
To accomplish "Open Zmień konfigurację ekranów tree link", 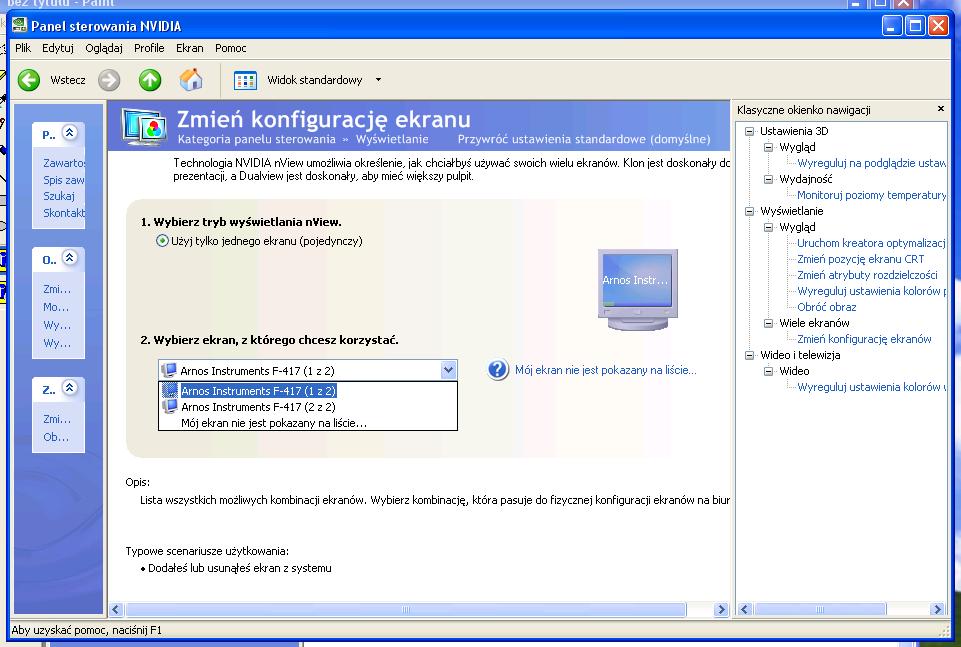I will tap(864, 339).
